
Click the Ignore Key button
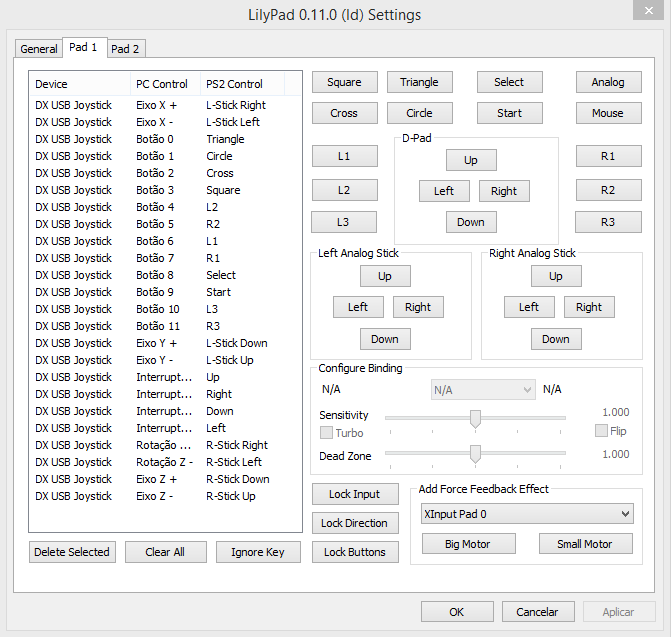tap(258, 552)
